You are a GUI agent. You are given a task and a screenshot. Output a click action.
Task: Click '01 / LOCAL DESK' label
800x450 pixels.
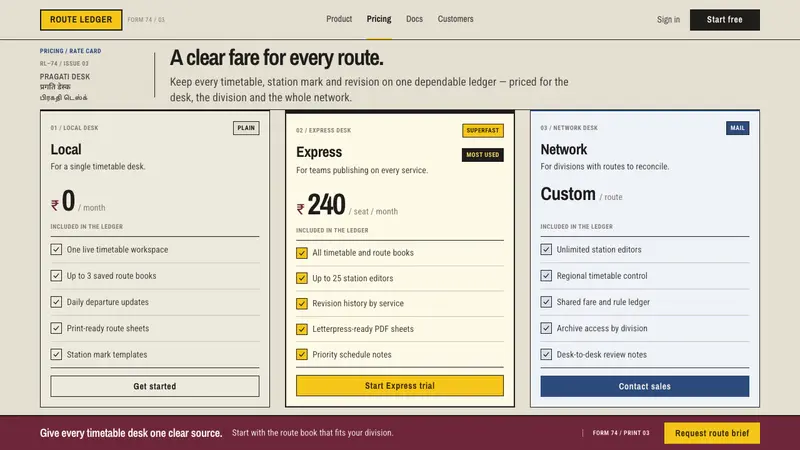pyautogui.click(x=74, y=128)
